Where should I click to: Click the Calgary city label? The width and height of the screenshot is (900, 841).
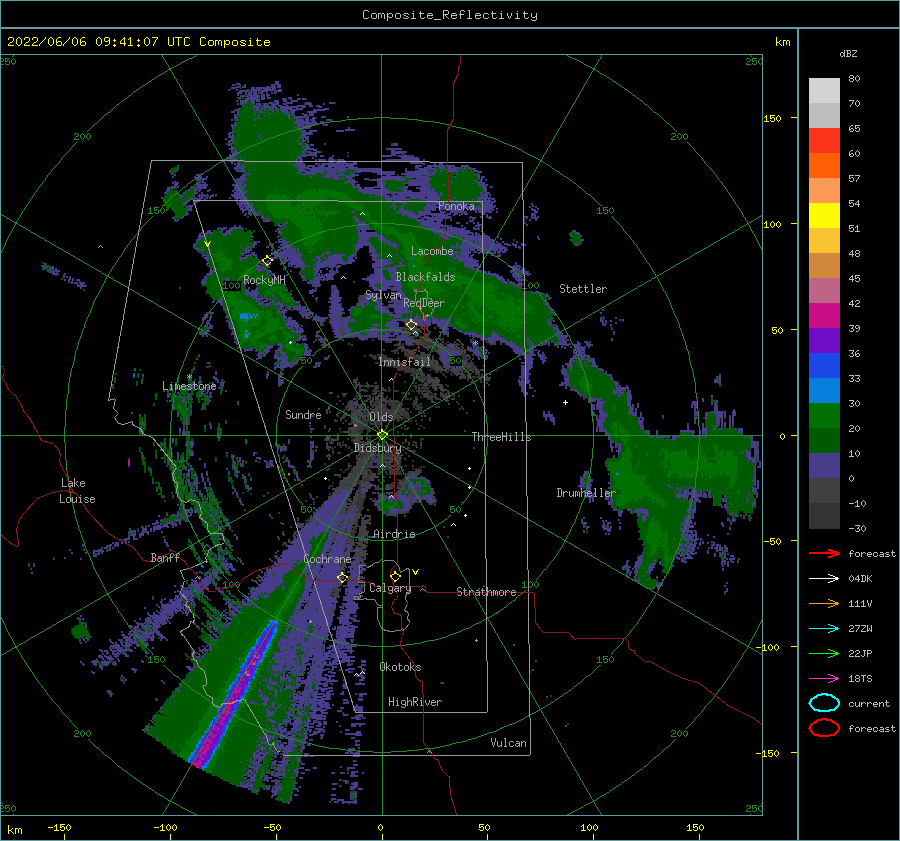coord(390,588)
